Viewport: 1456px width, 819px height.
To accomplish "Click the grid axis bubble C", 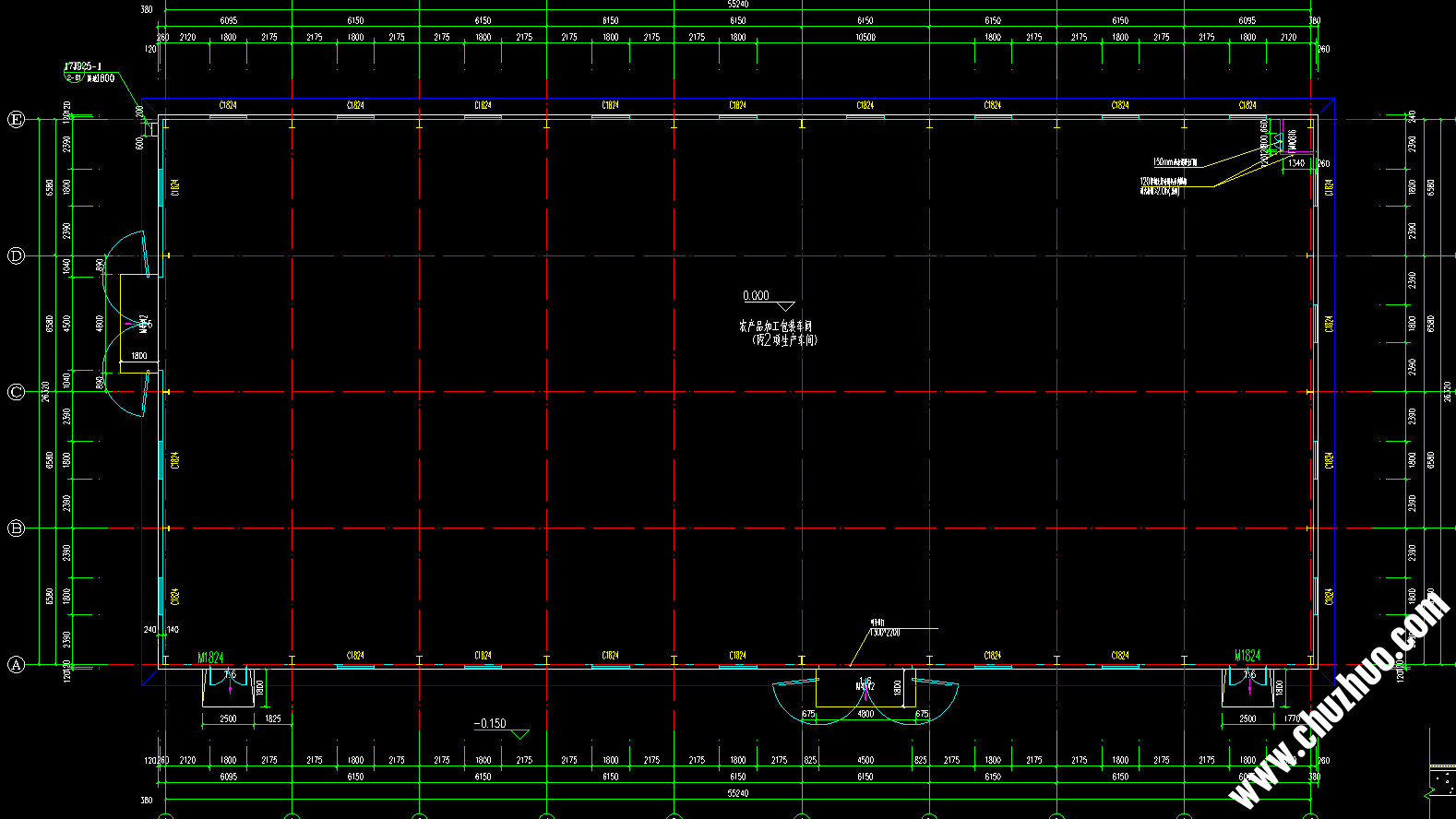I will click(x=16, y=392).
